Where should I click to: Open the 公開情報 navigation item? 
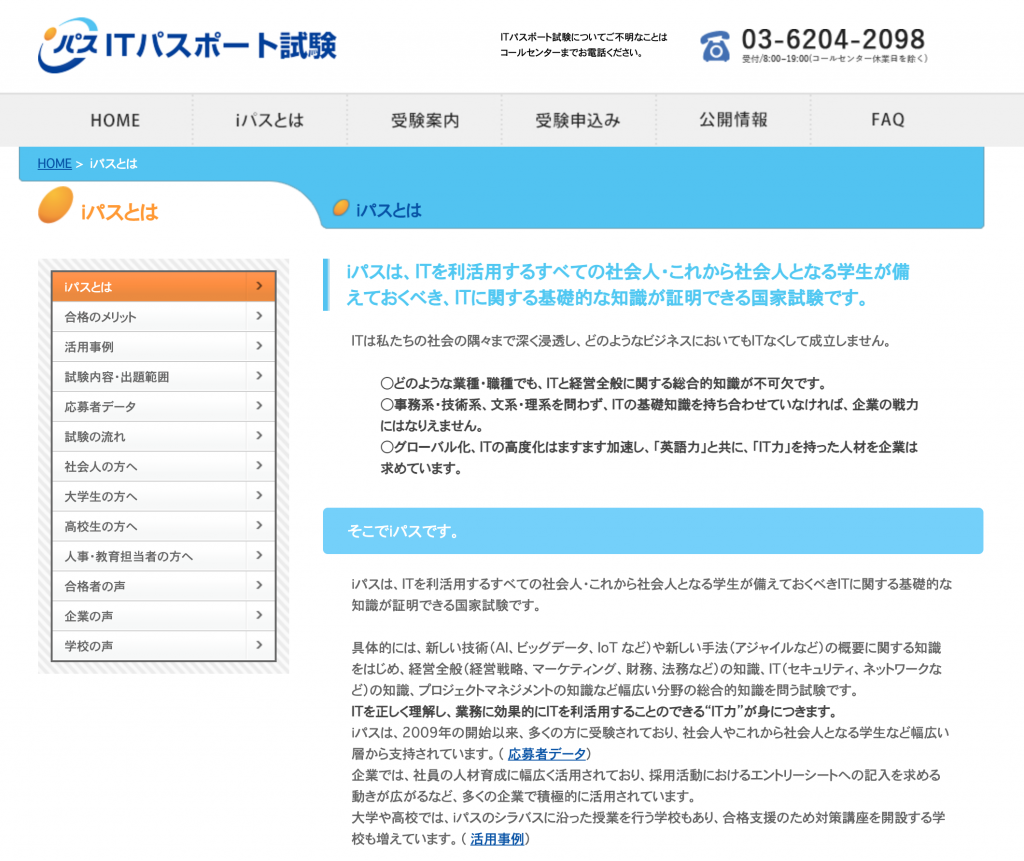click(733, 120)
